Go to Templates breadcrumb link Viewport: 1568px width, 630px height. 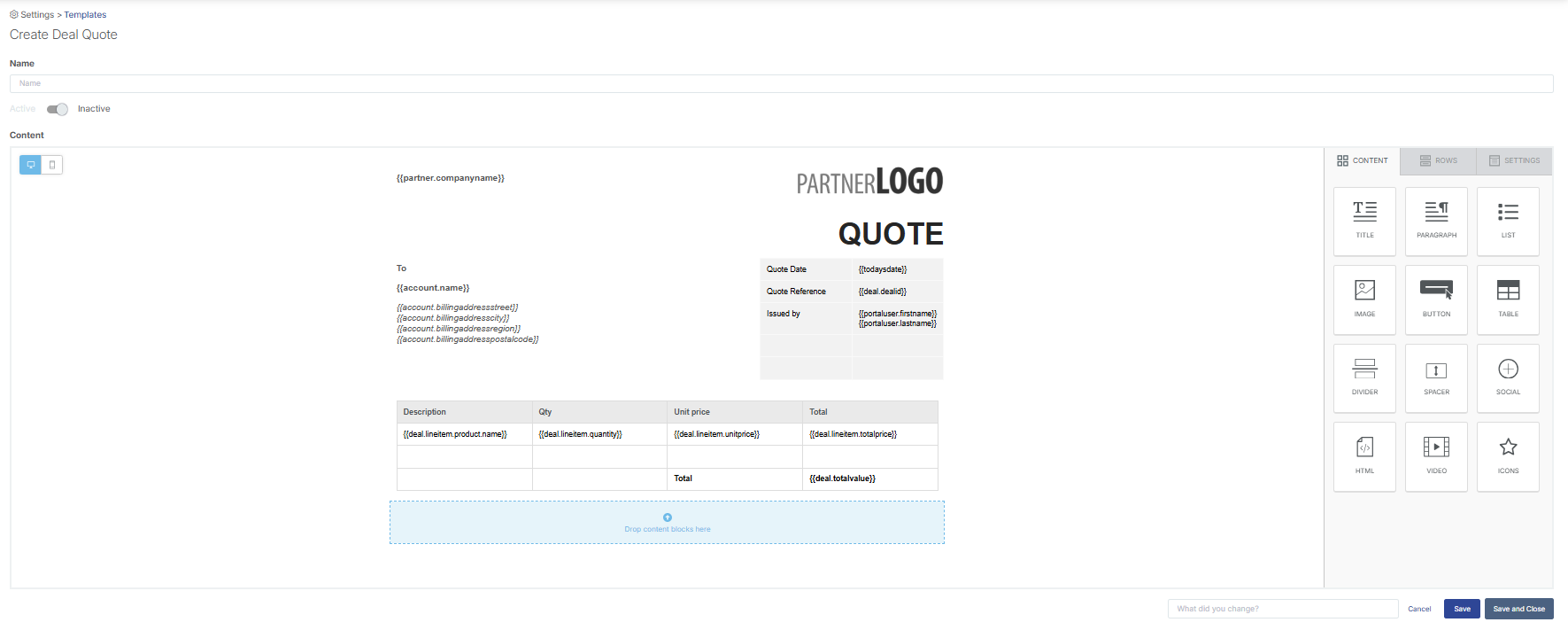point(85,15)
